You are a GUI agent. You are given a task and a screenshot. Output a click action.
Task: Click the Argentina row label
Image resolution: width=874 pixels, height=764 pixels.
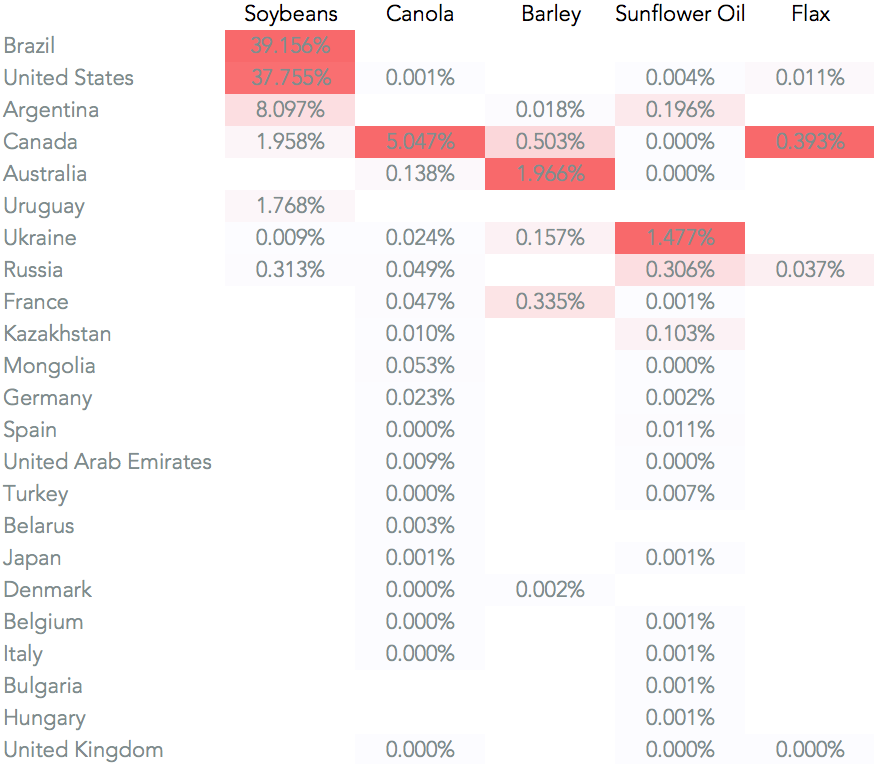[51, 110]
